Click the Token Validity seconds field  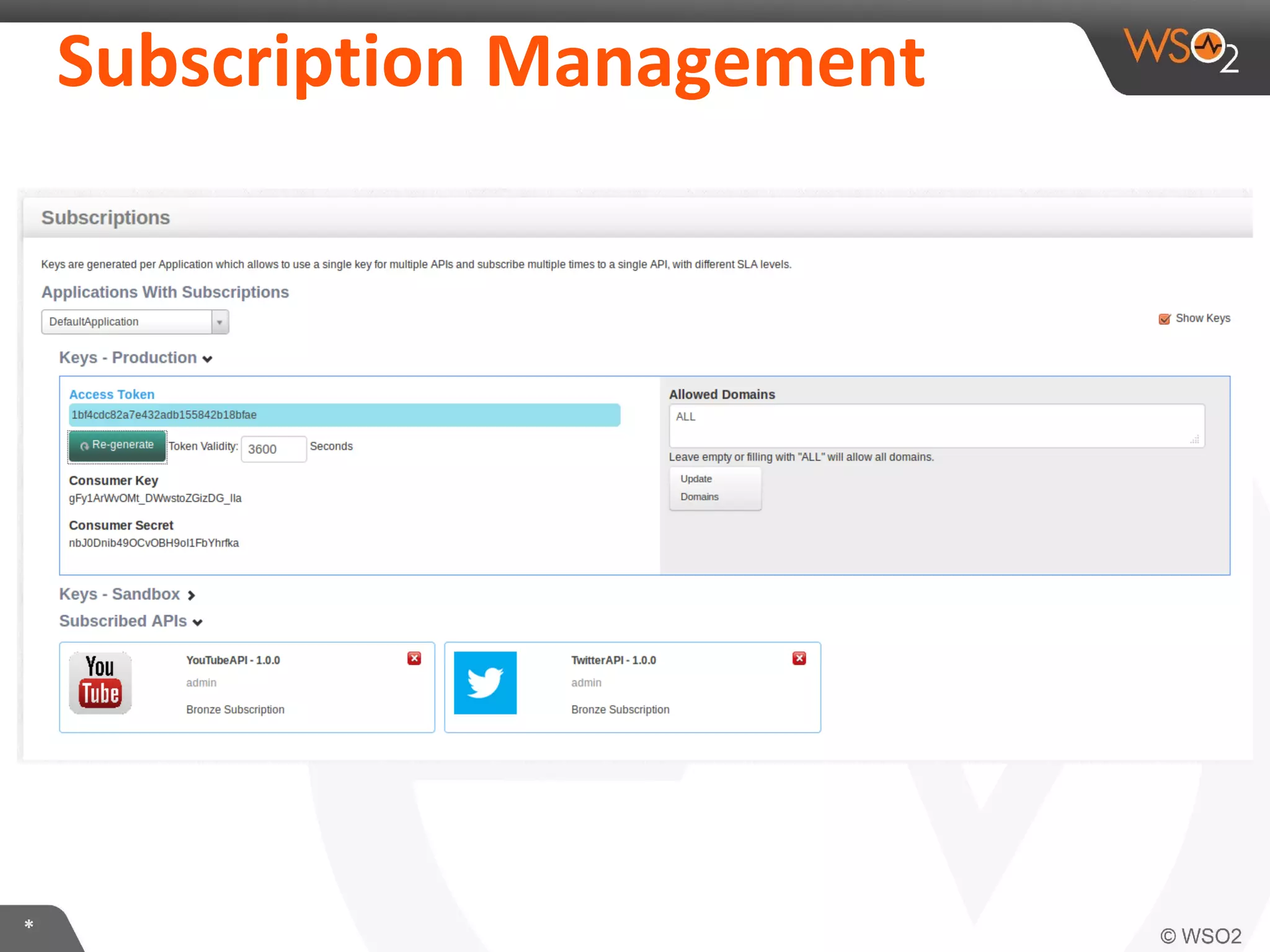[273, 449]
